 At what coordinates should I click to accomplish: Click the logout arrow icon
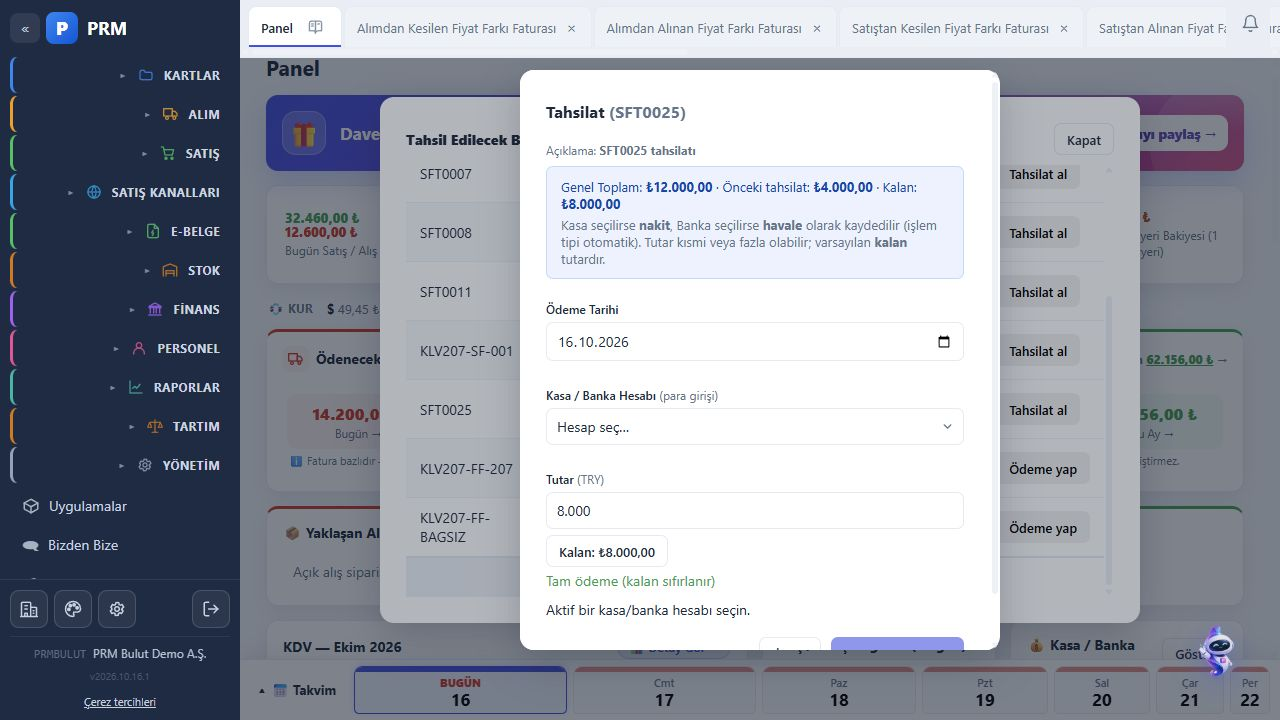[x=210, y=609]
